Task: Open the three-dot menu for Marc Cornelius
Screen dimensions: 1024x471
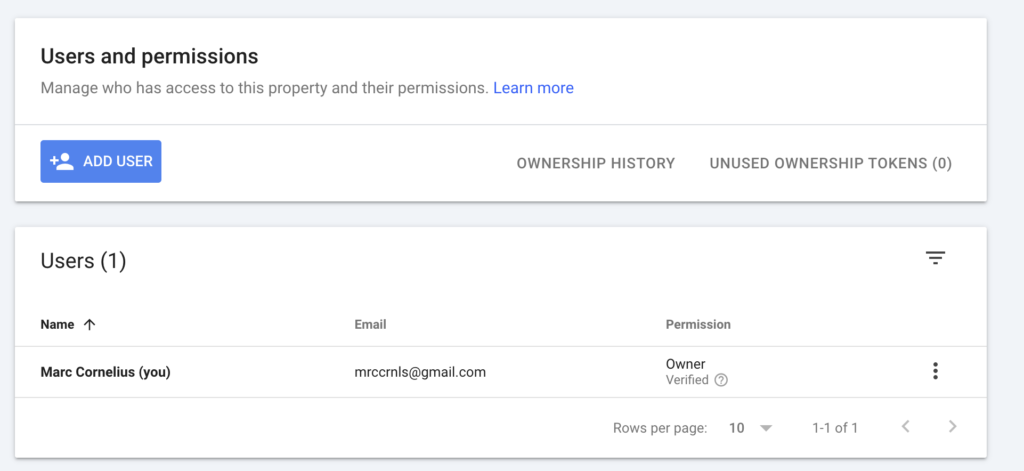Action: point(935,371)
